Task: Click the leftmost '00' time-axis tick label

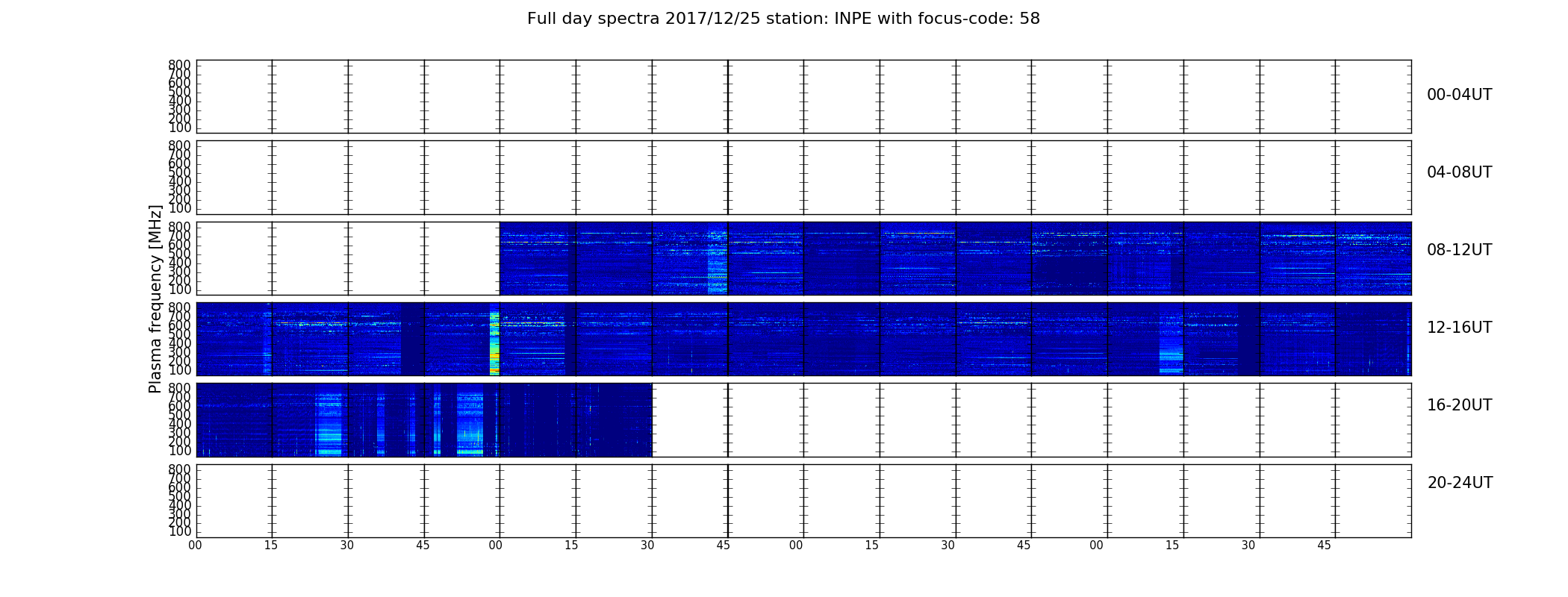Action: tap(195, 546)
